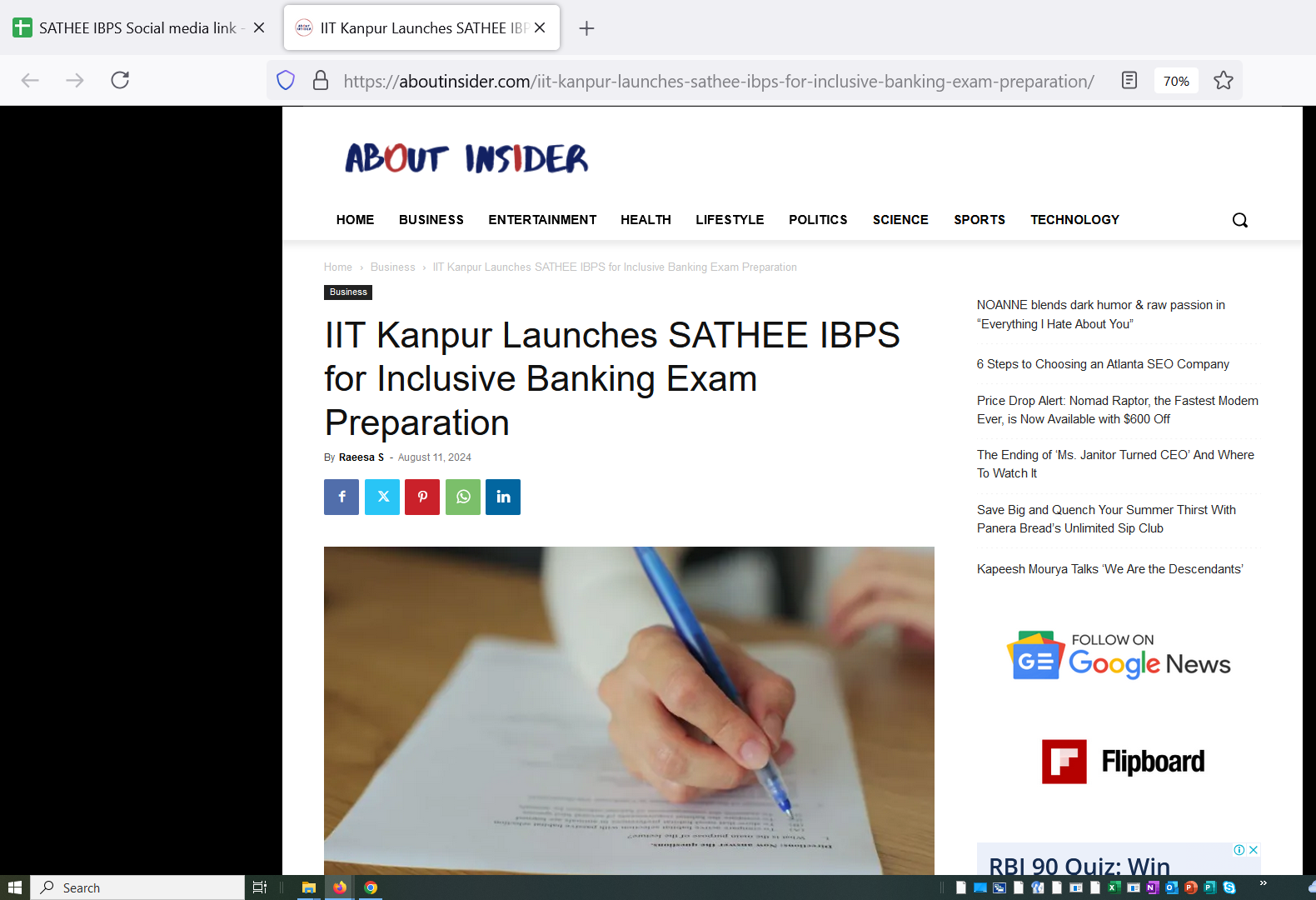Open the site search magnifier icon

(1239, 220)
